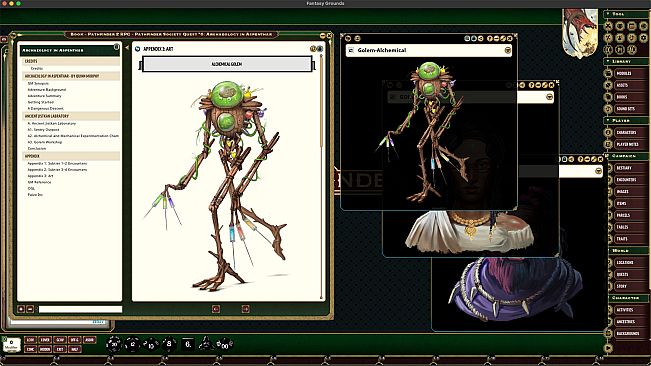
Task: Open Appendix 3: Art entry
Action: tap(40, 176)
